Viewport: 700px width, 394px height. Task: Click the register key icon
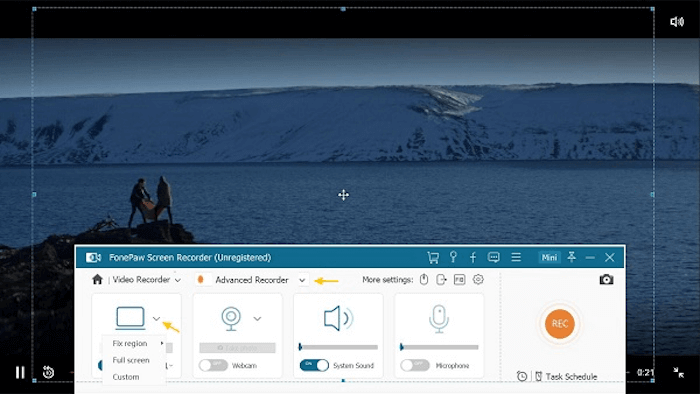pos(453,257)
